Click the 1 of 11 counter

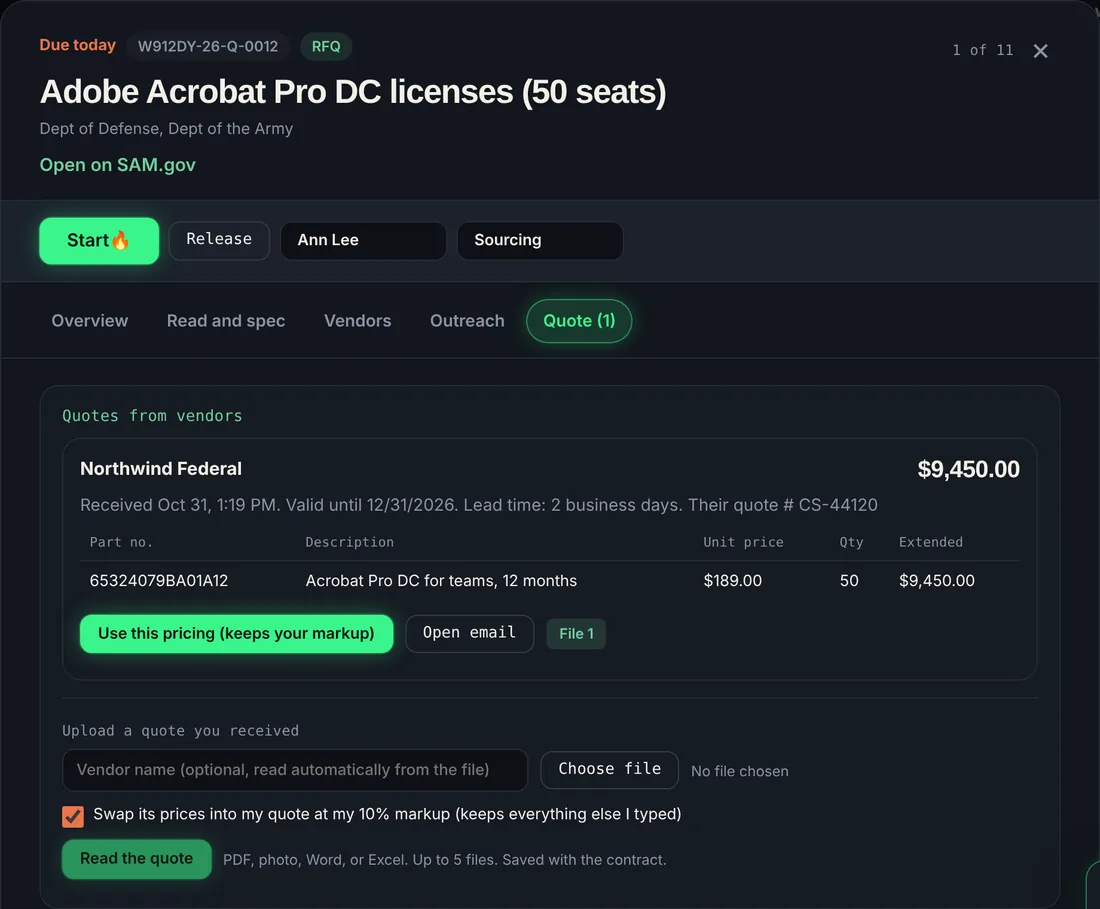[982, 50]
